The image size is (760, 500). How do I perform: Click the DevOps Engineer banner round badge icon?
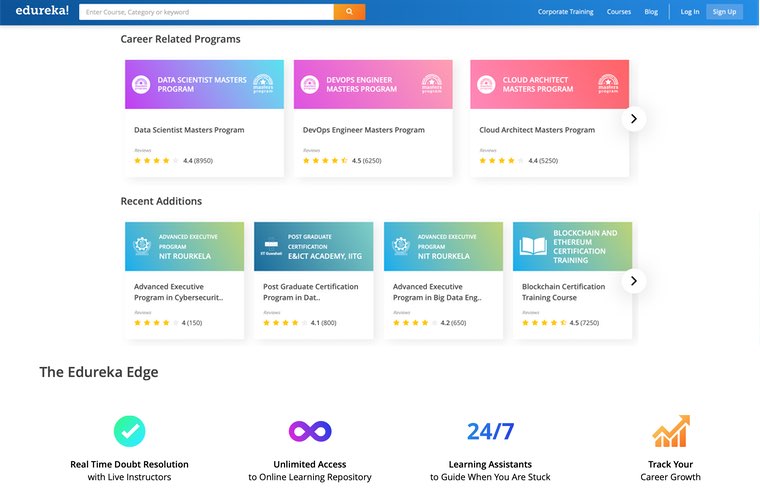pos(310,84)
